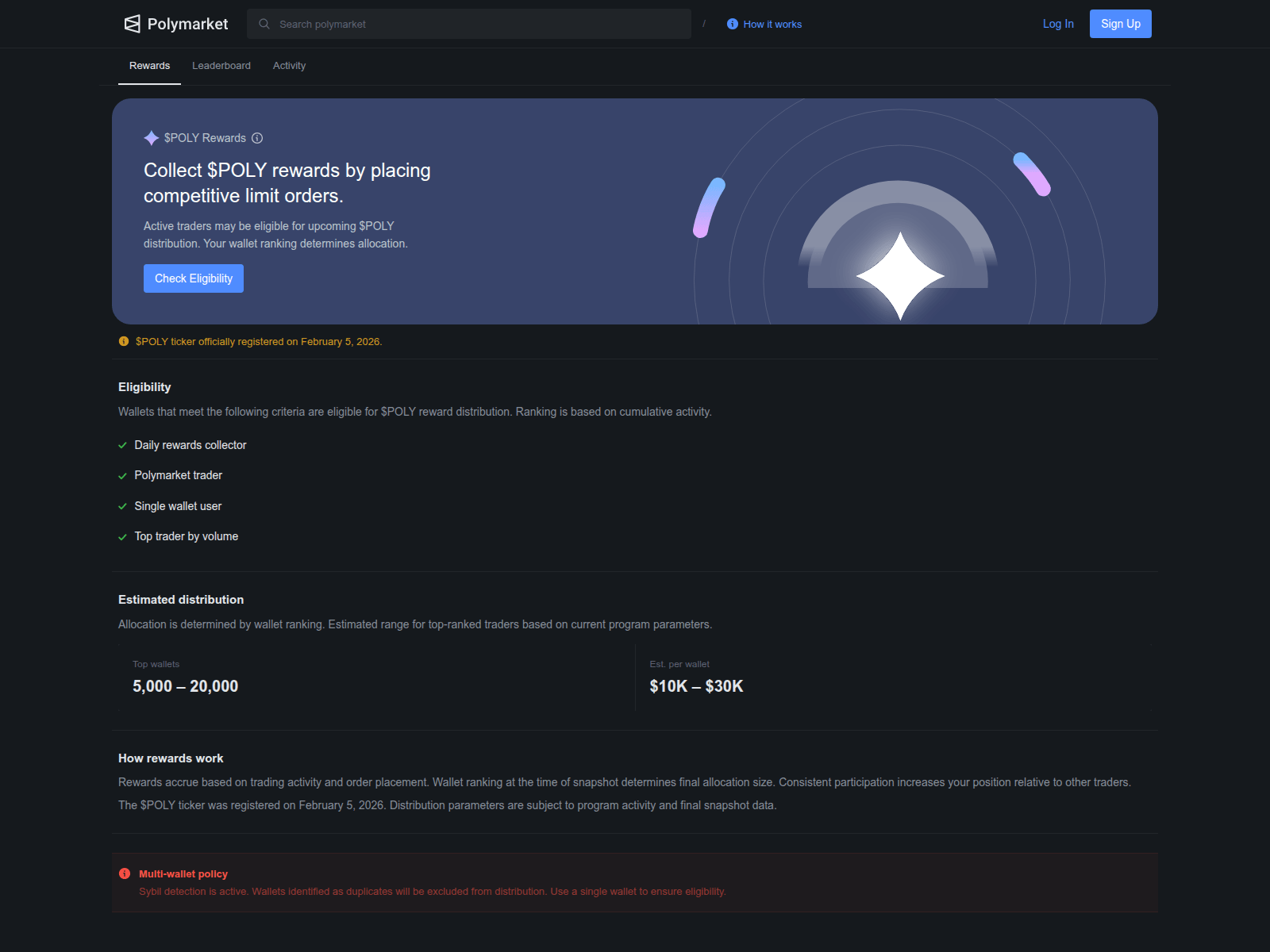This screenshot has width=1270, height=952.
Task: Click the checkmark next to Polymarket trader
Action: [x=123, y=475]
